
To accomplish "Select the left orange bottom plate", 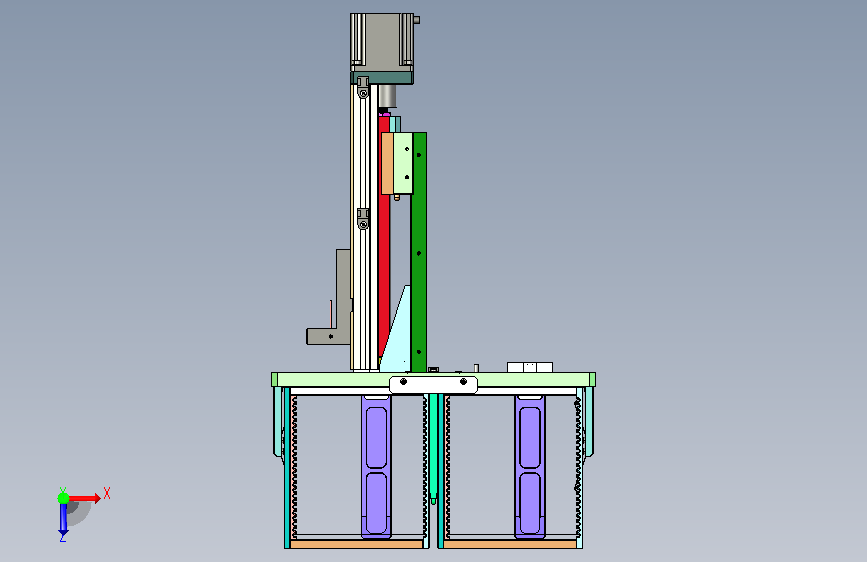I will pos(357,544).
